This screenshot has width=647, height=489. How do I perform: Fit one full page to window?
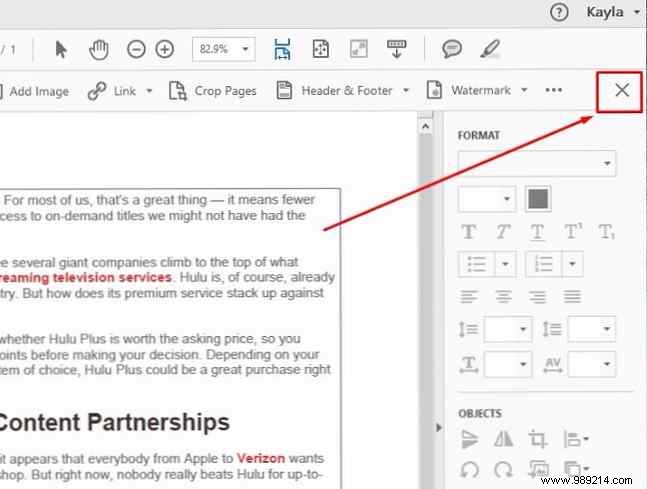pyautogui.click(x=321, y=50)
